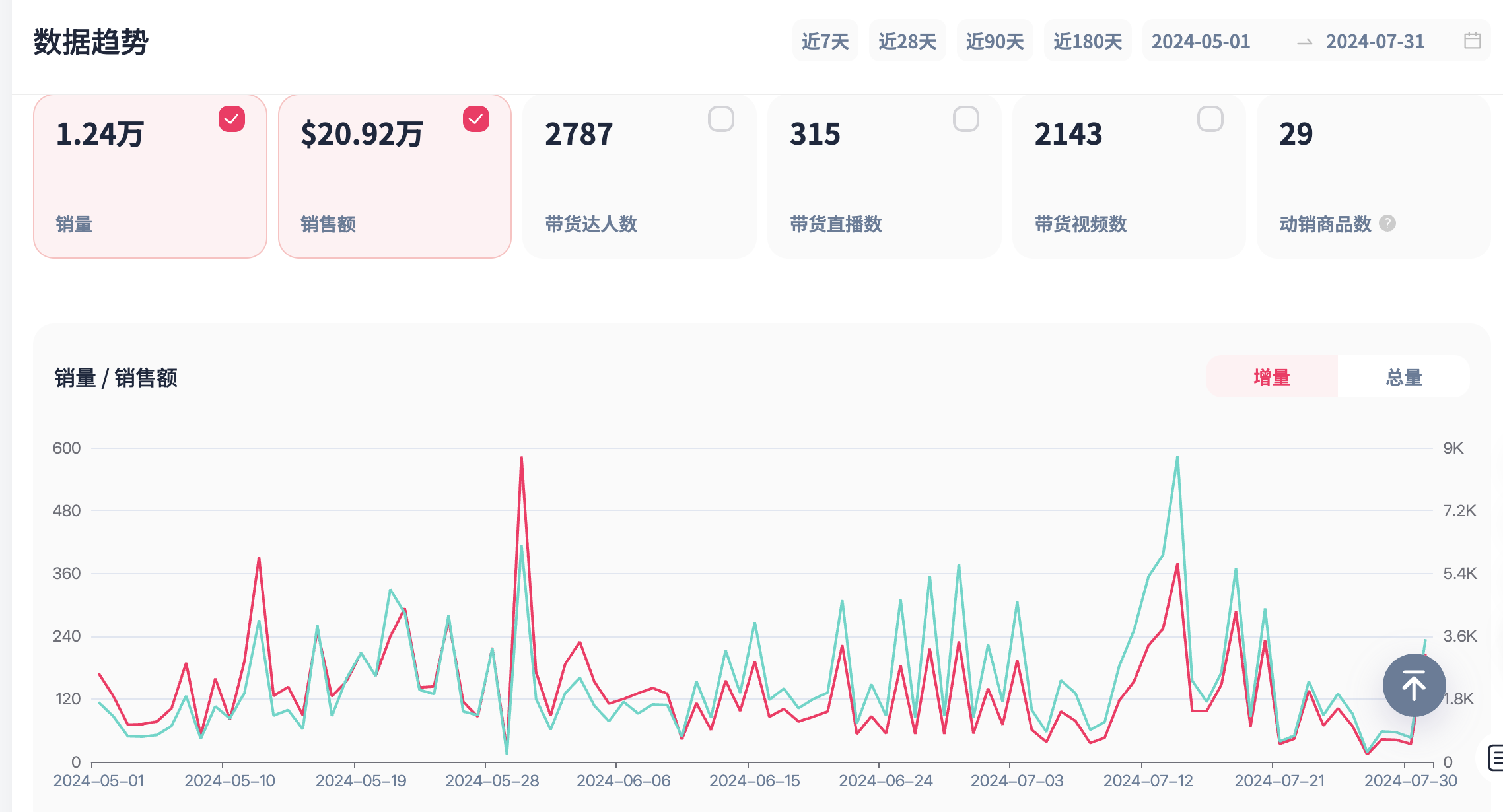Uncheck the 销售额 metric checkbox

pyautogui.click(x=476, y=119)
